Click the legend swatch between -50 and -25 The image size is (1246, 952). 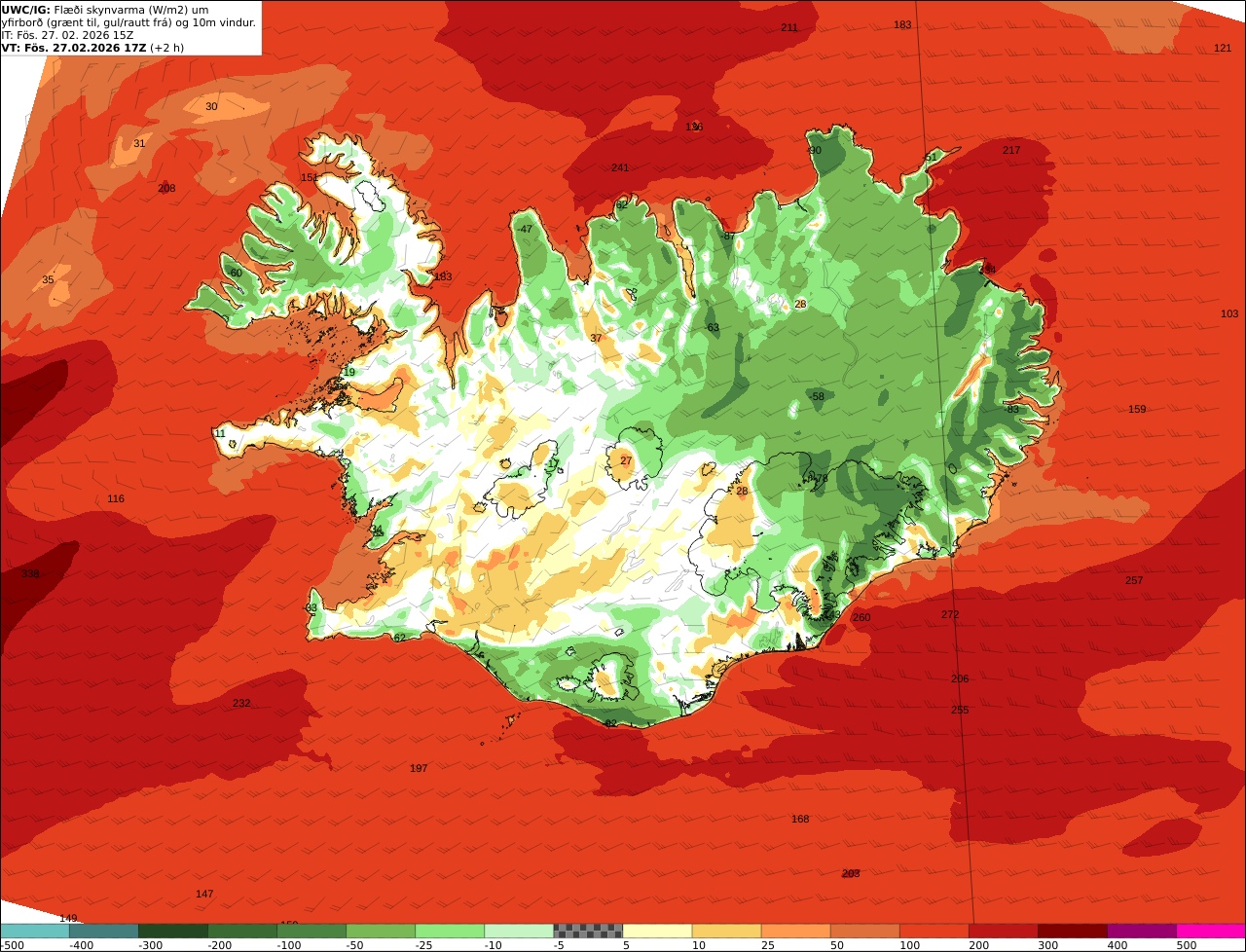tap(381, 931)
